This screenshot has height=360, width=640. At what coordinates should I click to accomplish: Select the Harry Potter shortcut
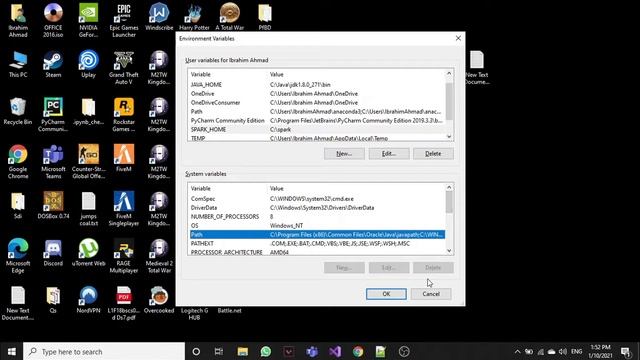[x=194, y=17]
